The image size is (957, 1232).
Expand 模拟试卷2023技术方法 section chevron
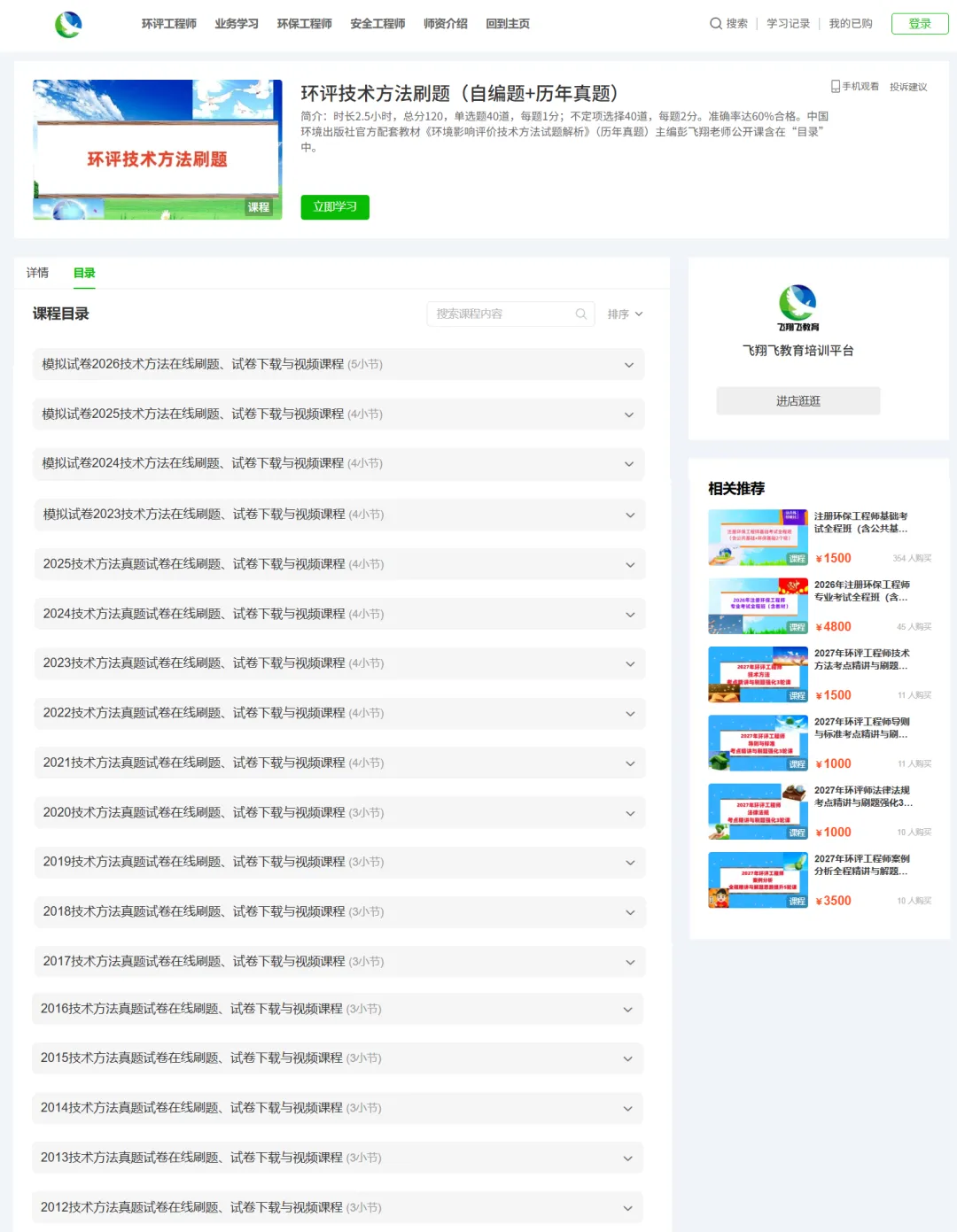[x=630, y=515]
